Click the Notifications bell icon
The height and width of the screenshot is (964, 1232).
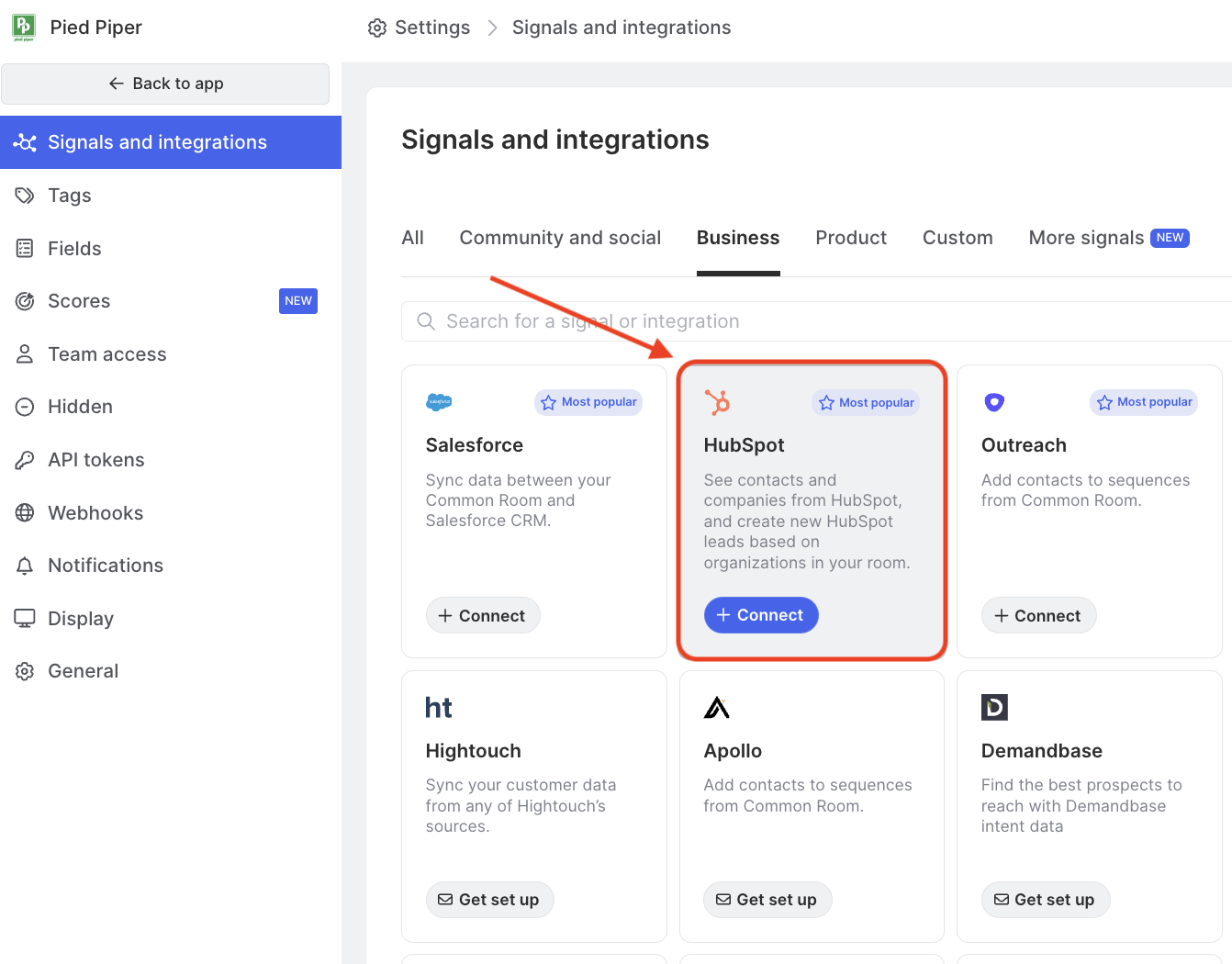[25, 566]
